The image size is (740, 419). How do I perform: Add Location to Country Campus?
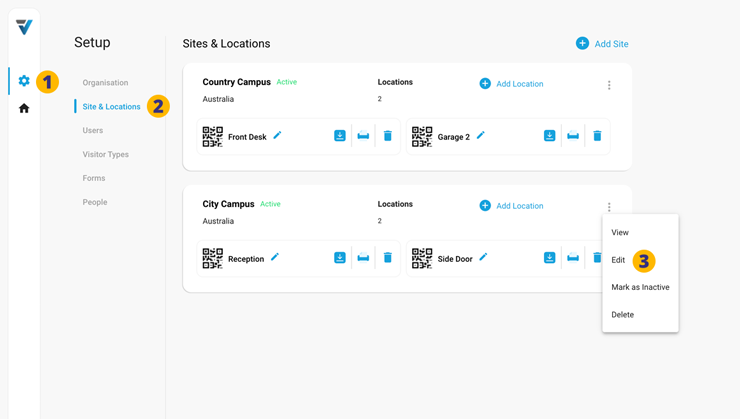[x=511, y=84]
